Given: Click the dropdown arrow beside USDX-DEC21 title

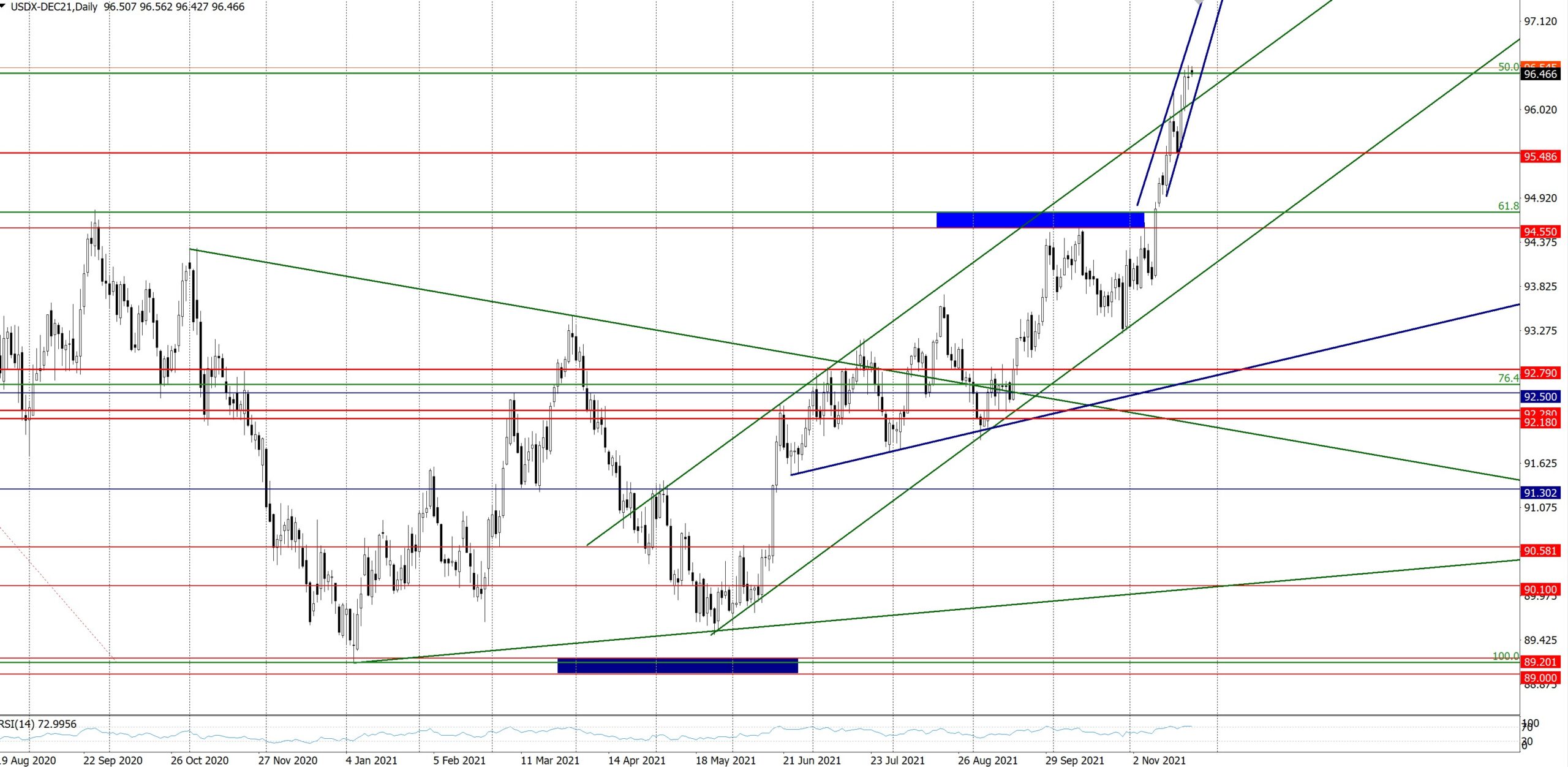Looking at the screenshot, I should click(4, 6).
